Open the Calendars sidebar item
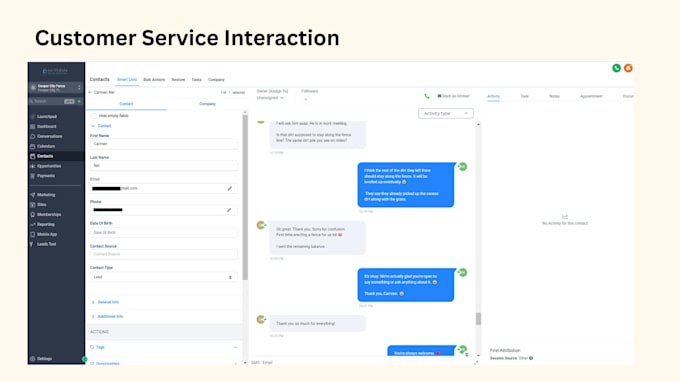Viewport: 680px width, 382px height. pyautogui.click(x=46, y=146)
